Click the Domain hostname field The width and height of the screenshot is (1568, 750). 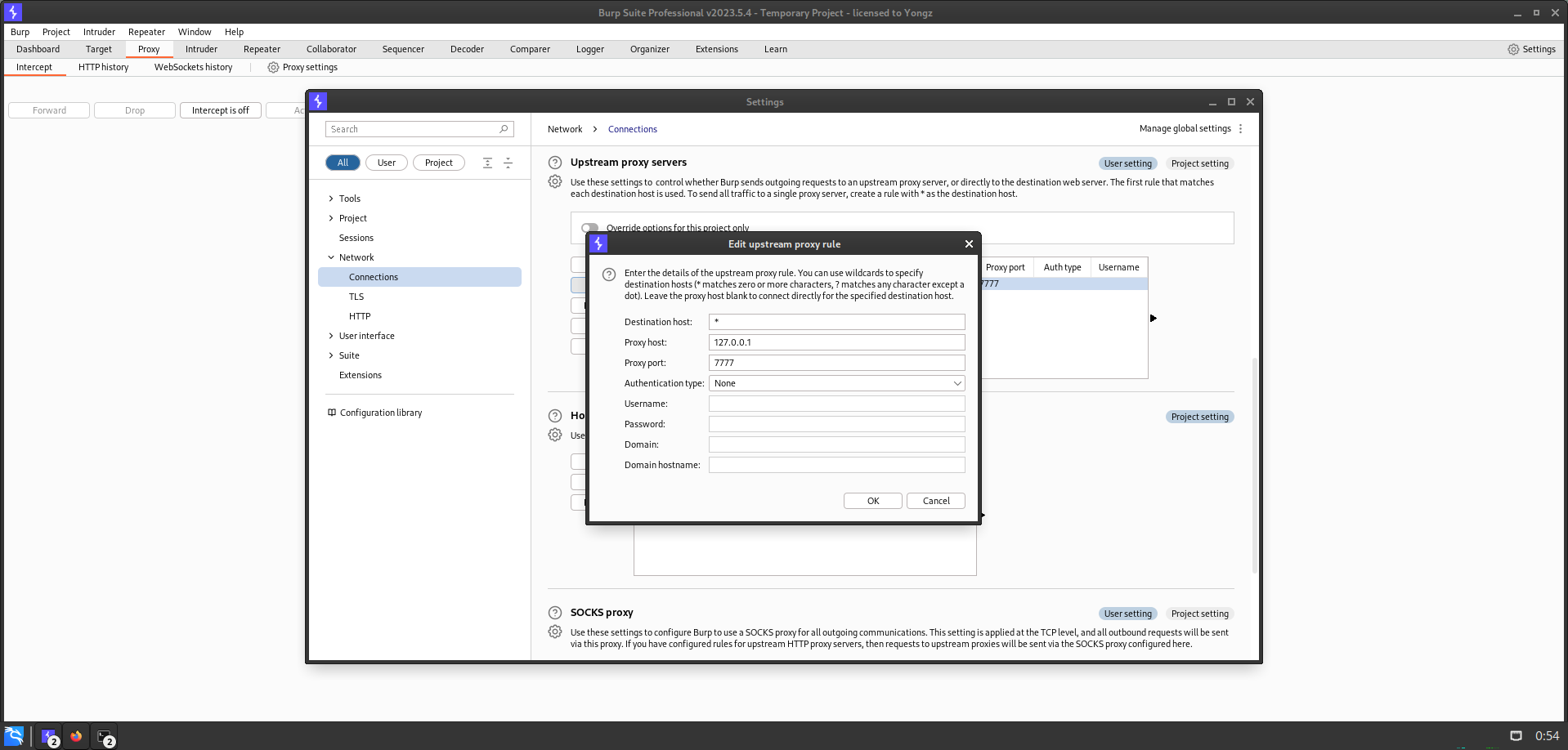836,465
